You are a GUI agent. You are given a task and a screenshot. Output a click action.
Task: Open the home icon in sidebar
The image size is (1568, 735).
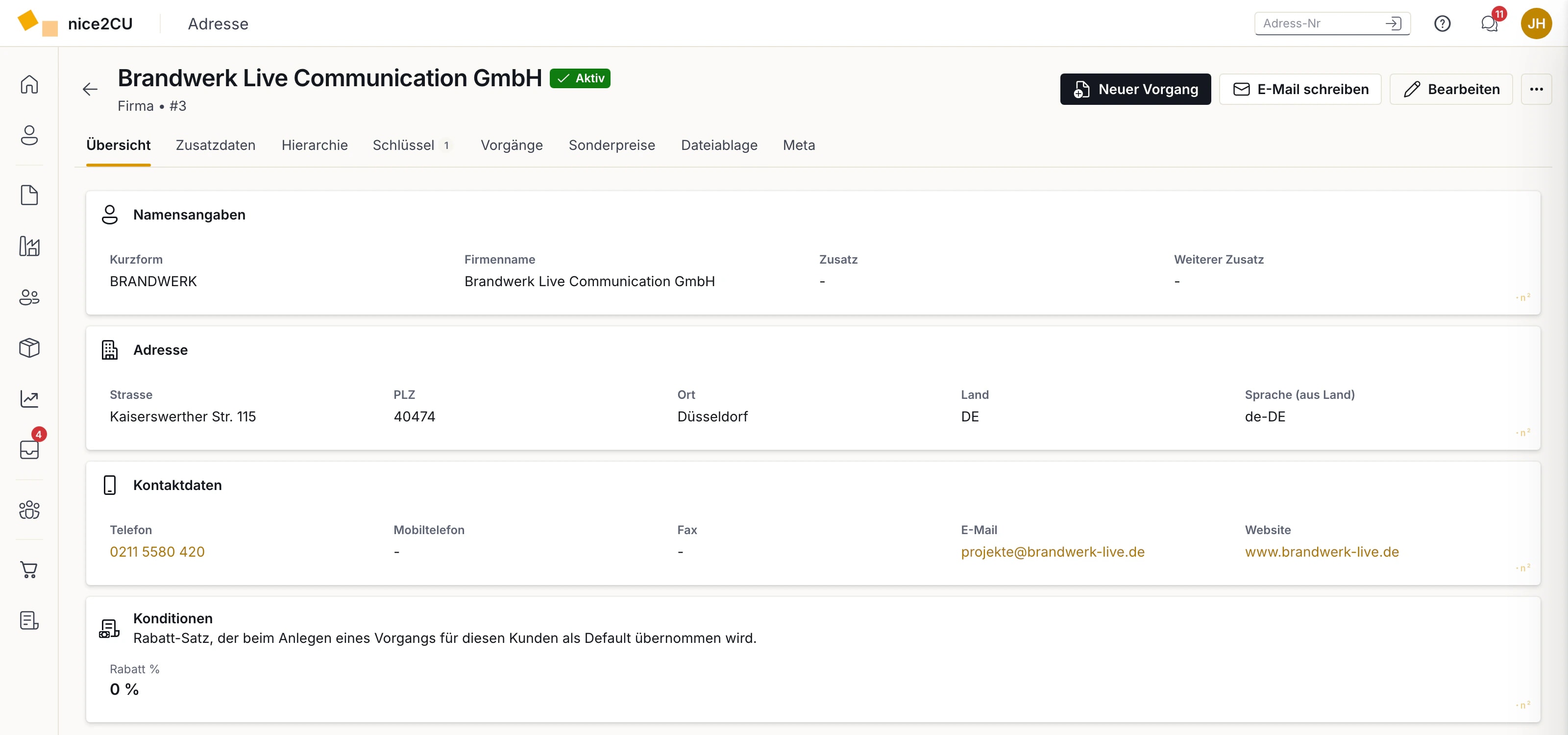[29, 84]
